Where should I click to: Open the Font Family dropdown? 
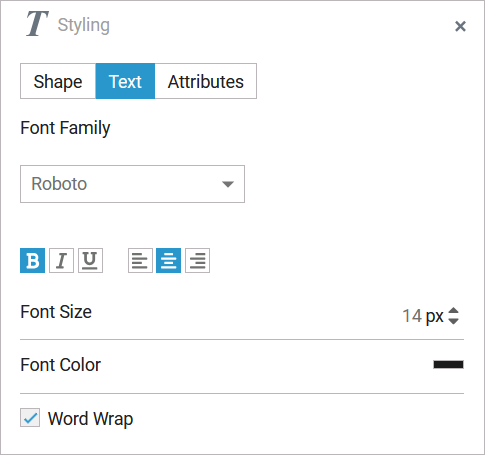point(132,184)
